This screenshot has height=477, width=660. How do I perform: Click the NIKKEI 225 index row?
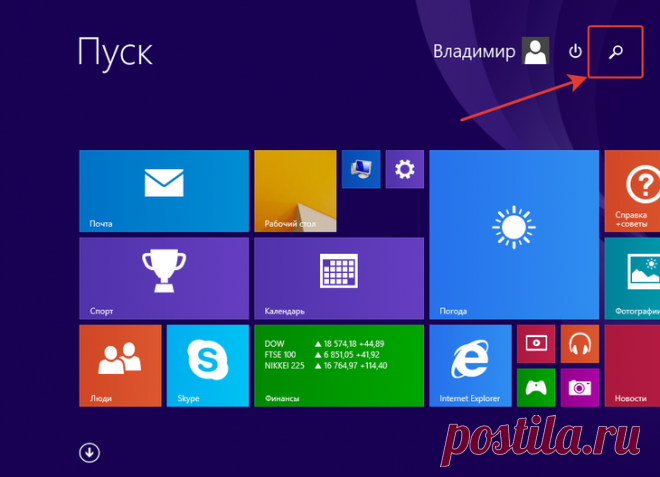pos(326,365)
